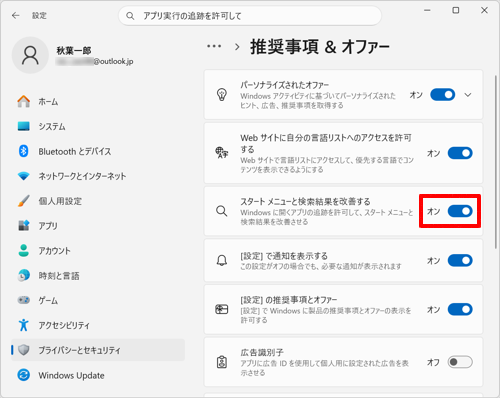Minimize the Settings window

(427, 11)
